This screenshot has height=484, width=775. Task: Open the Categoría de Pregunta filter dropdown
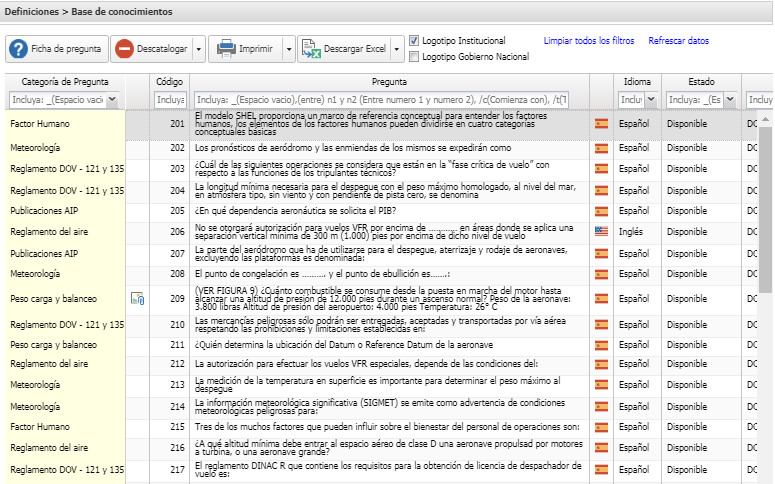click(112, 99)
